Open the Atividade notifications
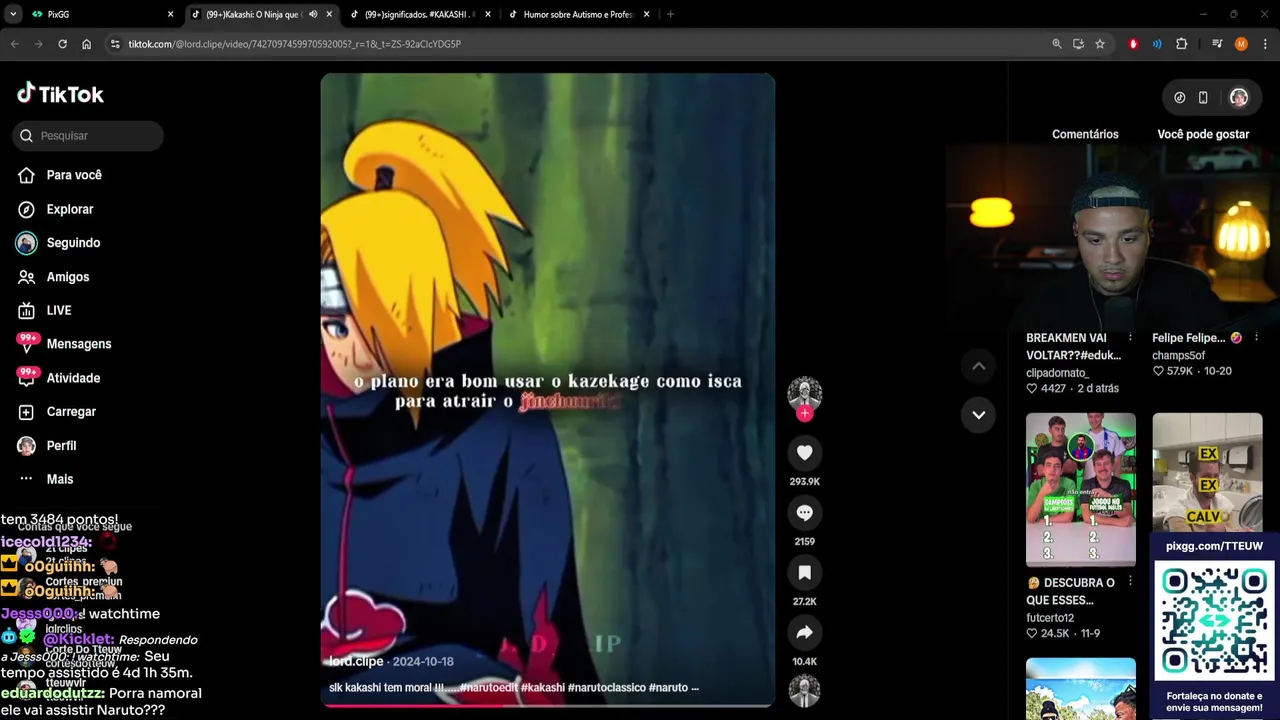1280x720 pixels. tap(73, 378)
